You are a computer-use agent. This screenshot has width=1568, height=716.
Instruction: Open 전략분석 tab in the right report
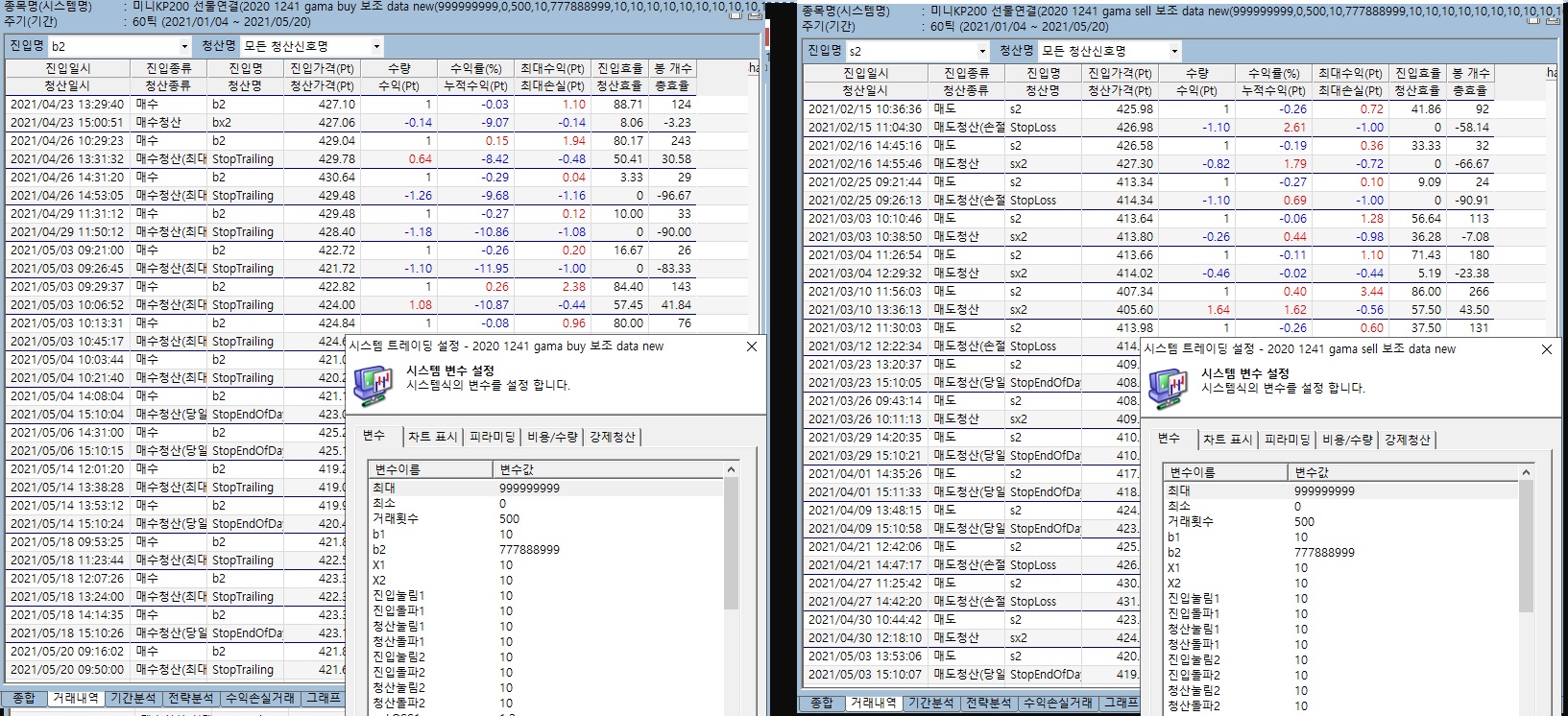point(988,703)
